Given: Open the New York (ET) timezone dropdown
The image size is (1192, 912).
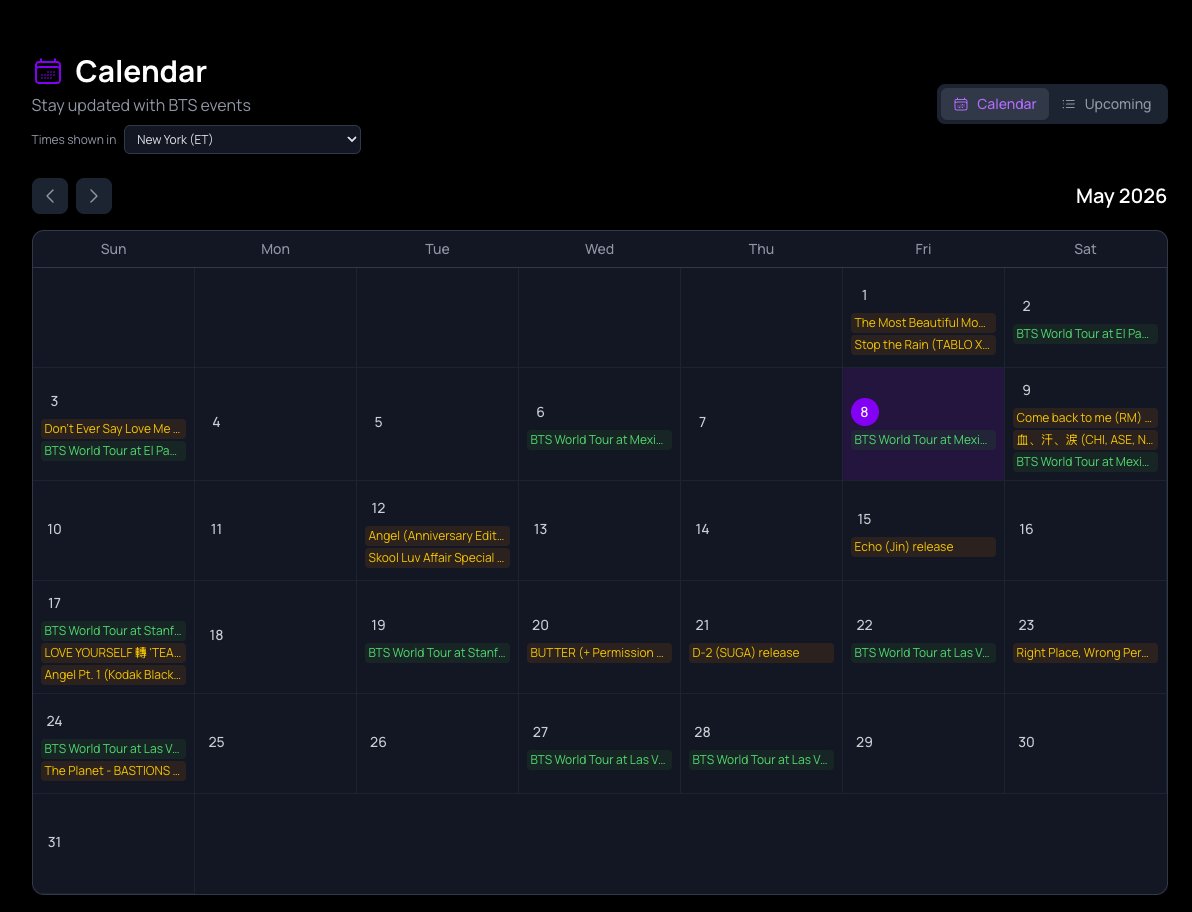Looking at the screenshot, I should click(x=243, y=140).
